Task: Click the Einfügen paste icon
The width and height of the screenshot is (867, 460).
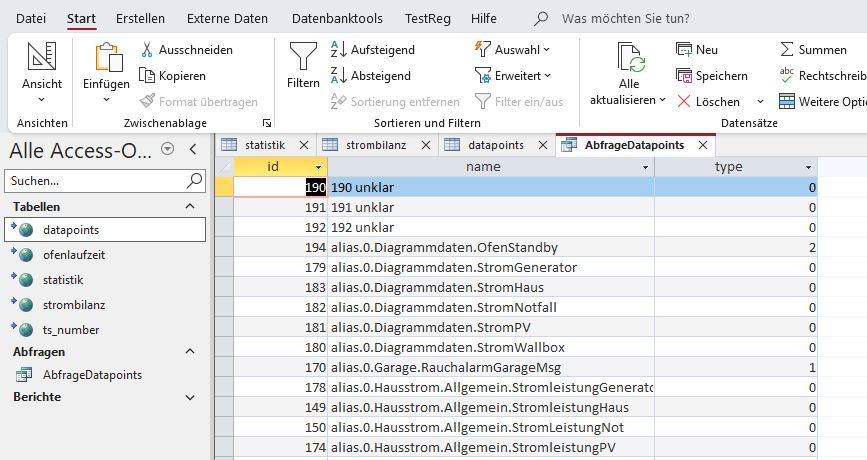Action: pyautogui.click(x=108, y=58)
